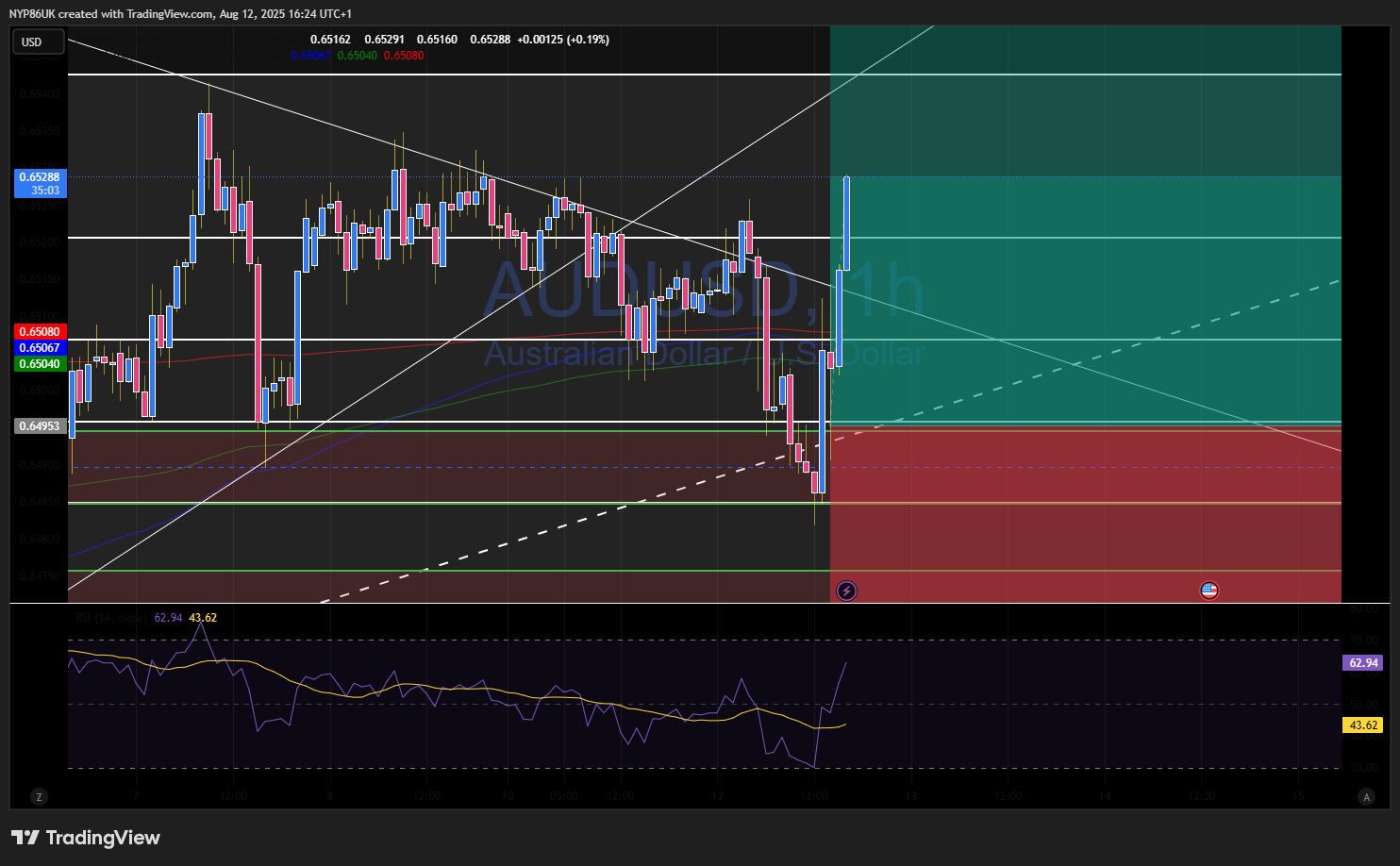Click the 05:00 time axis label
Image resolution: width=1400 pixels, height=866 pixels.
pos(564,797)
